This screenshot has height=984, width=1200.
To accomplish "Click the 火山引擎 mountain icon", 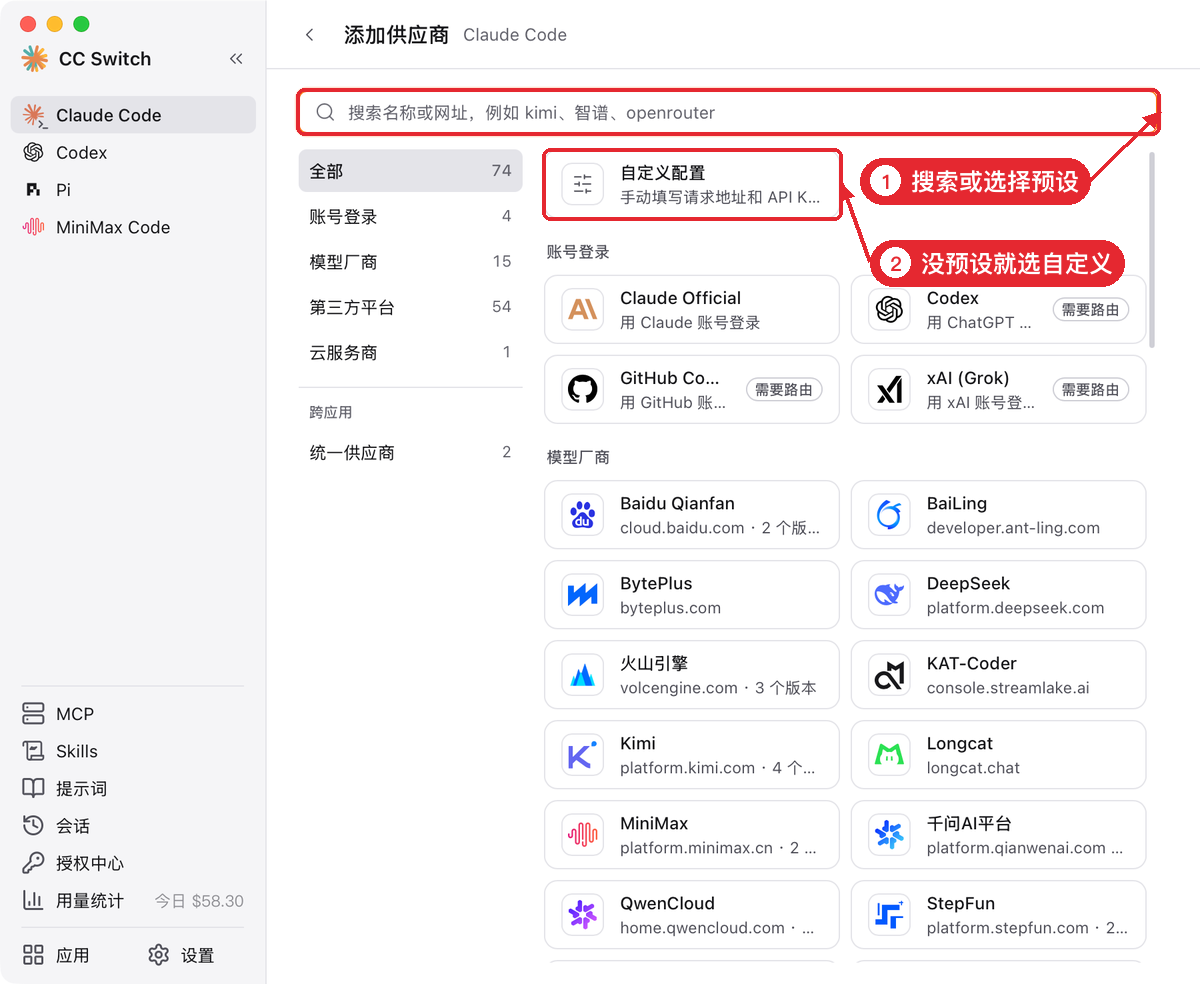I will (583, 675).
